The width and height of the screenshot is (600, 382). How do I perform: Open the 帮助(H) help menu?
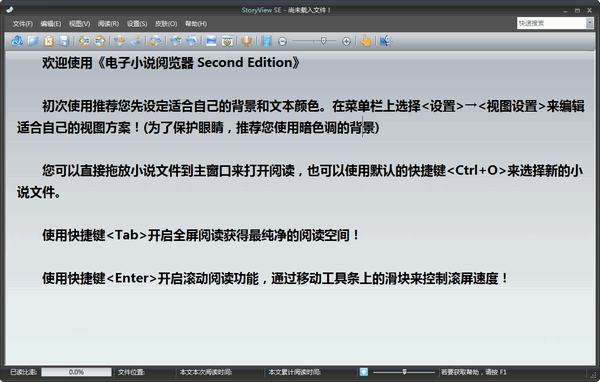click(x=196, y=24)
